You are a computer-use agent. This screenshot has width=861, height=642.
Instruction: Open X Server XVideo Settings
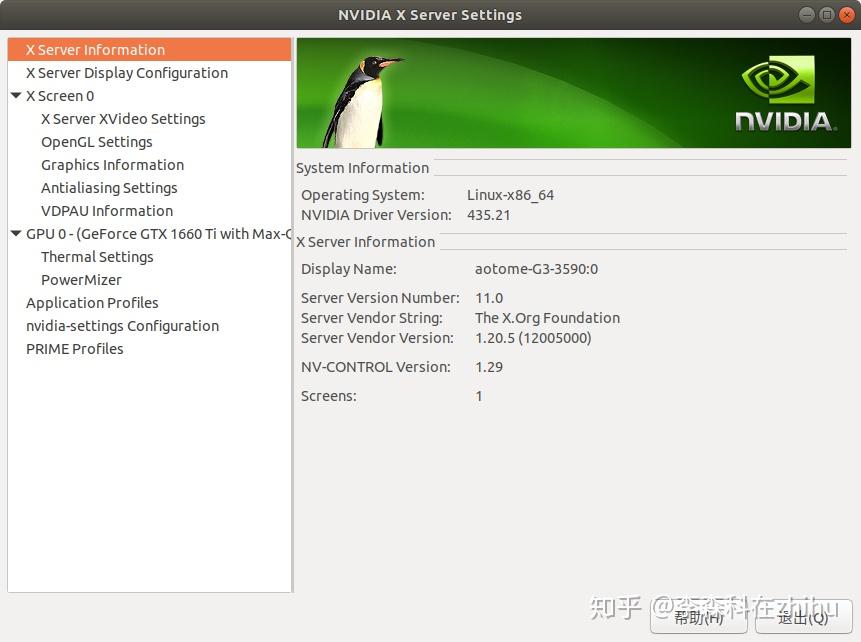coord(123,118)
